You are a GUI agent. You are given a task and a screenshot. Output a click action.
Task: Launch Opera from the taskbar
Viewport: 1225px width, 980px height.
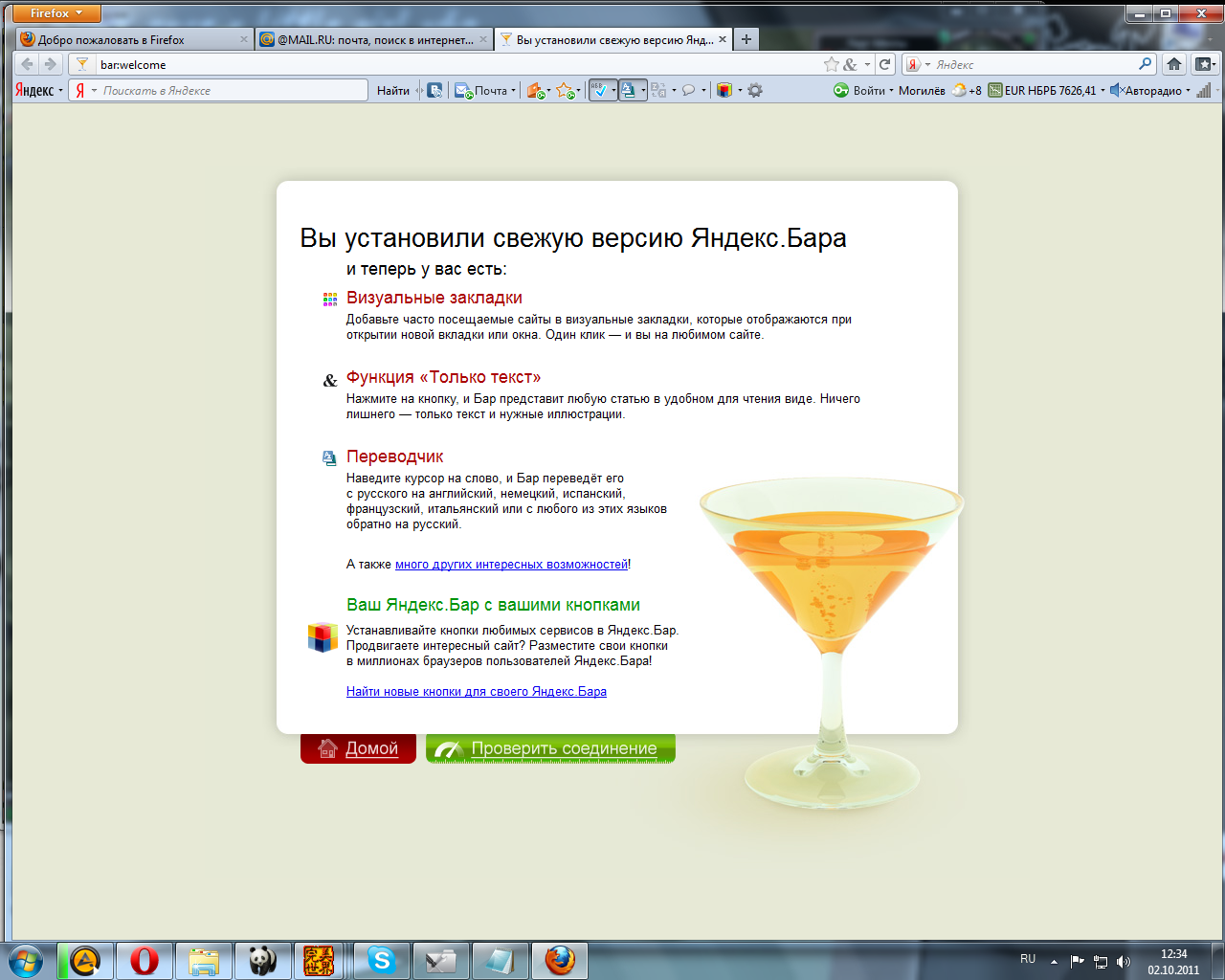[145, 960]
